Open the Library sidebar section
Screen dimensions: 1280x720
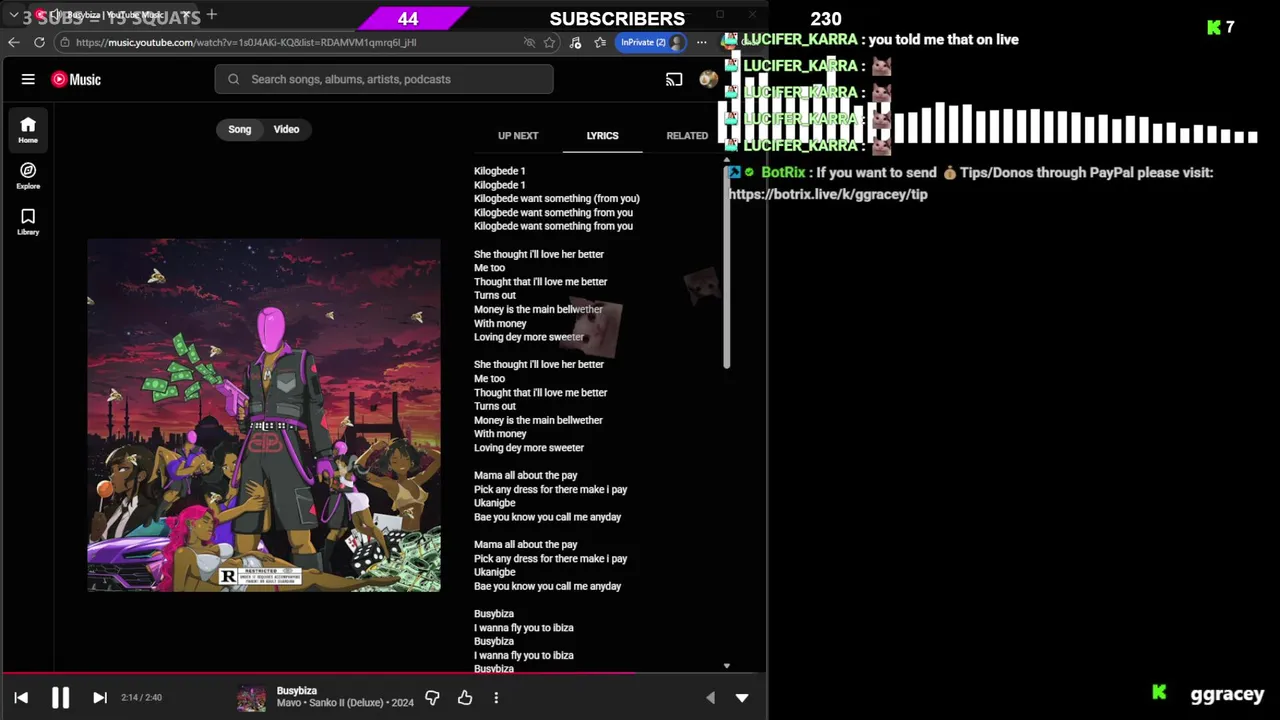[28, 222]
